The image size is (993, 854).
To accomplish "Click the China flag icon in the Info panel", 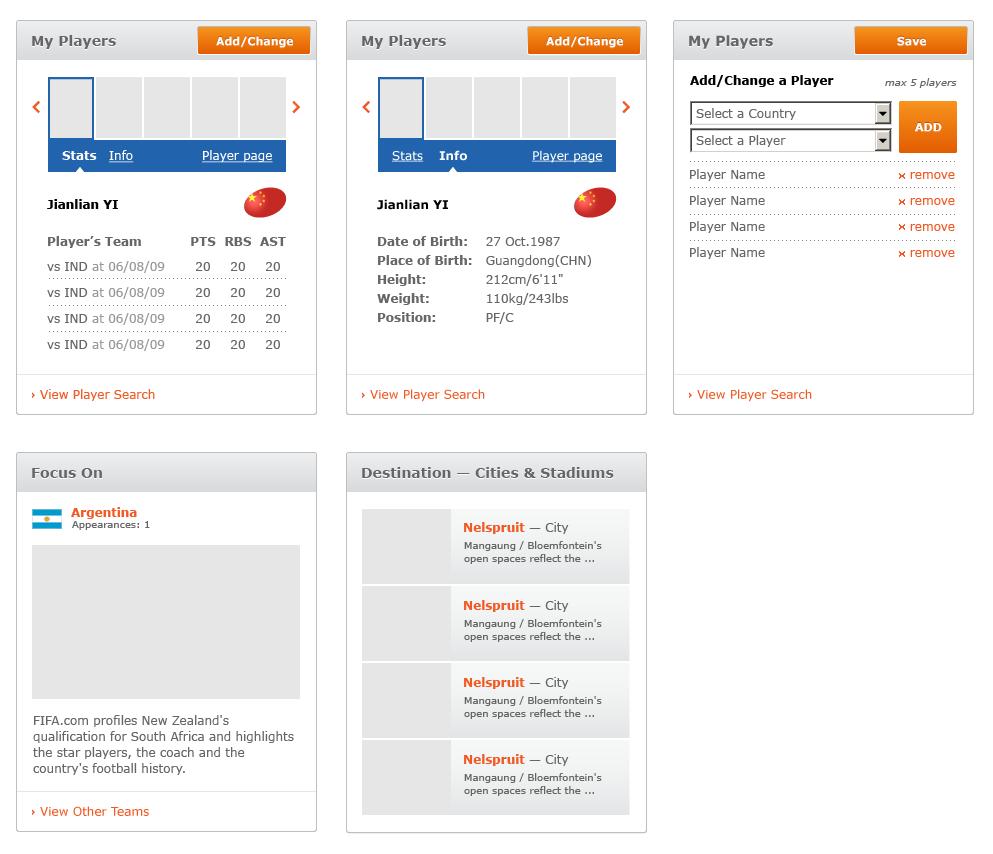I will (595, 203).
